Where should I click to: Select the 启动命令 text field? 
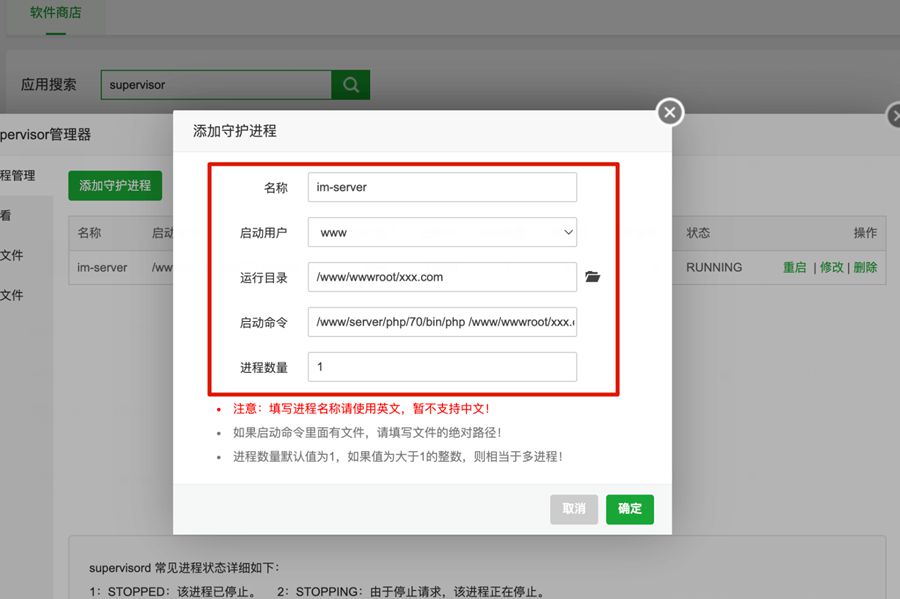tap(442, 322)
